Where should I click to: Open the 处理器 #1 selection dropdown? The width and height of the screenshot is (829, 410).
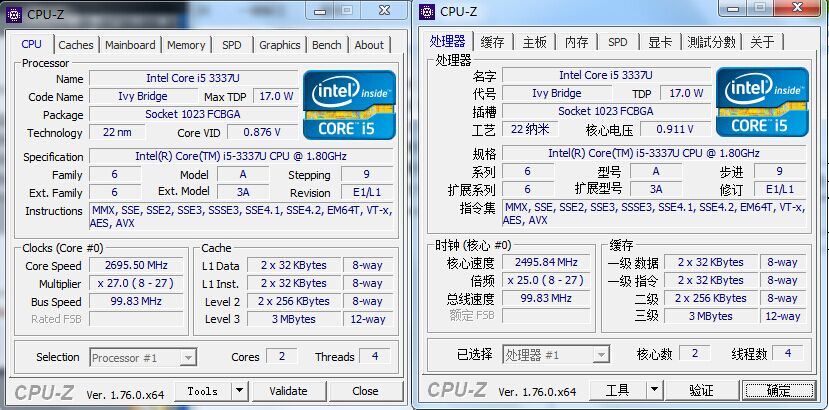(556, 355)
